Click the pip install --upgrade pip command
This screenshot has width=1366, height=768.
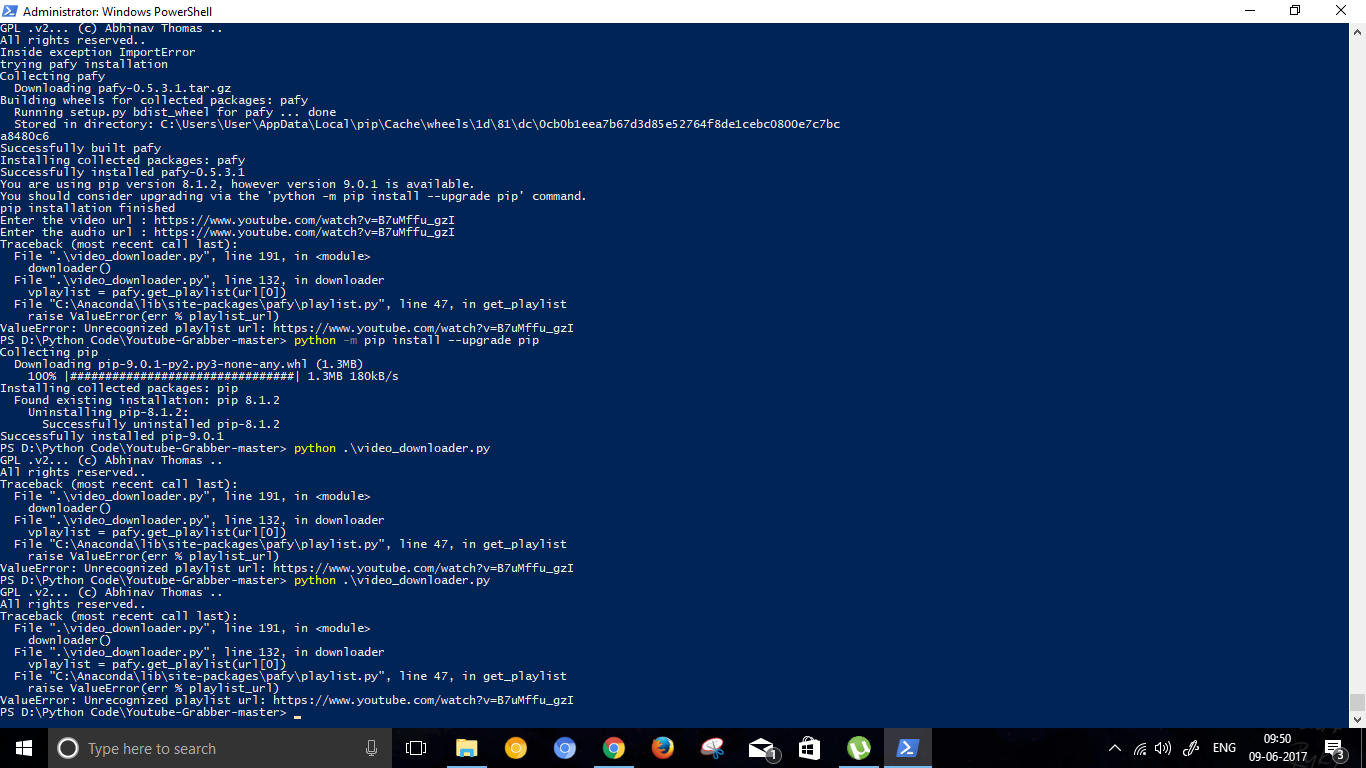point(416,340)
